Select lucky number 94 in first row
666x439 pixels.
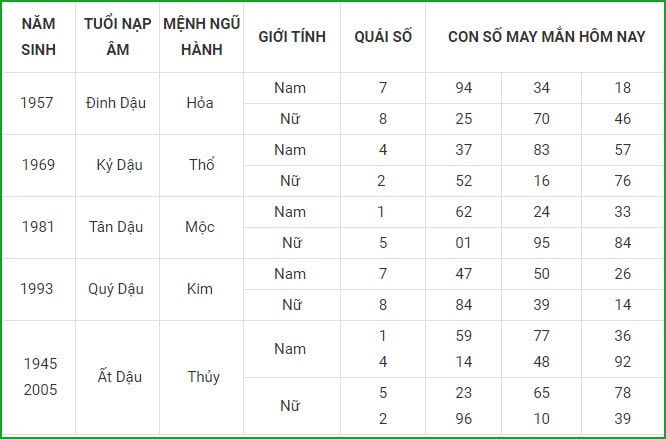pos(464,88)
